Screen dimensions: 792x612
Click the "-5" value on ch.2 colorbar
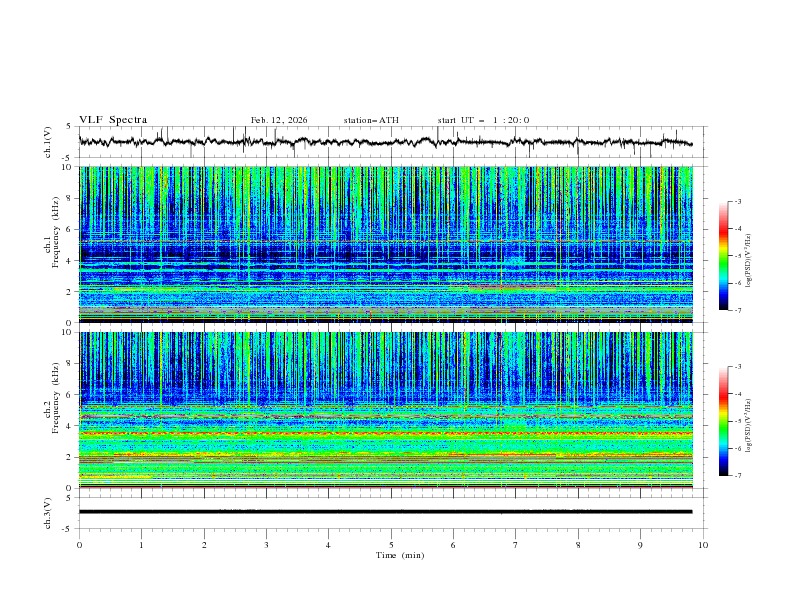pyautogui.click(x=738, y=421)
